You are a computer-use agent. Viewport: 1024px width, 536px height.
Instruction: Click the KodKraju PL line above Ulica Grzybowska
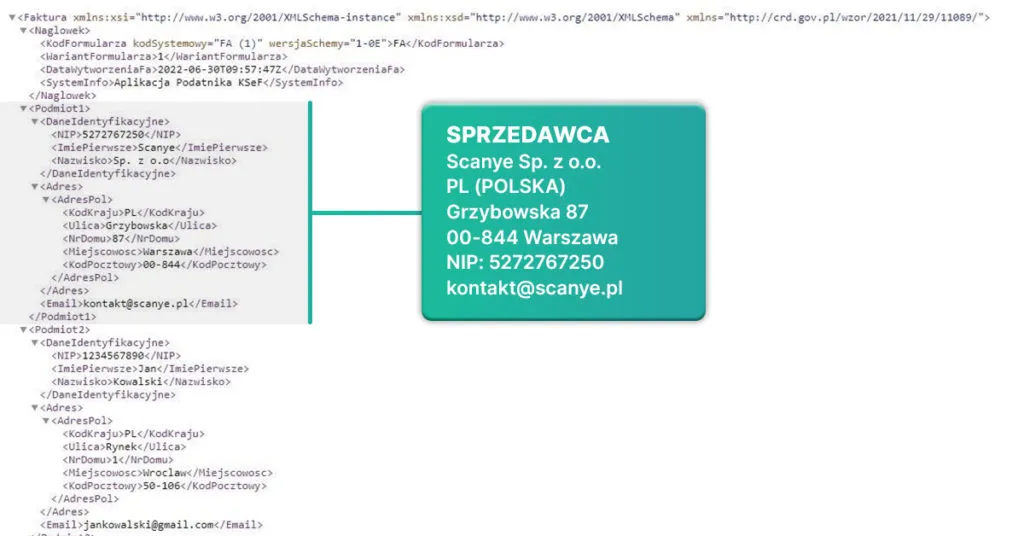coord(134,213)
